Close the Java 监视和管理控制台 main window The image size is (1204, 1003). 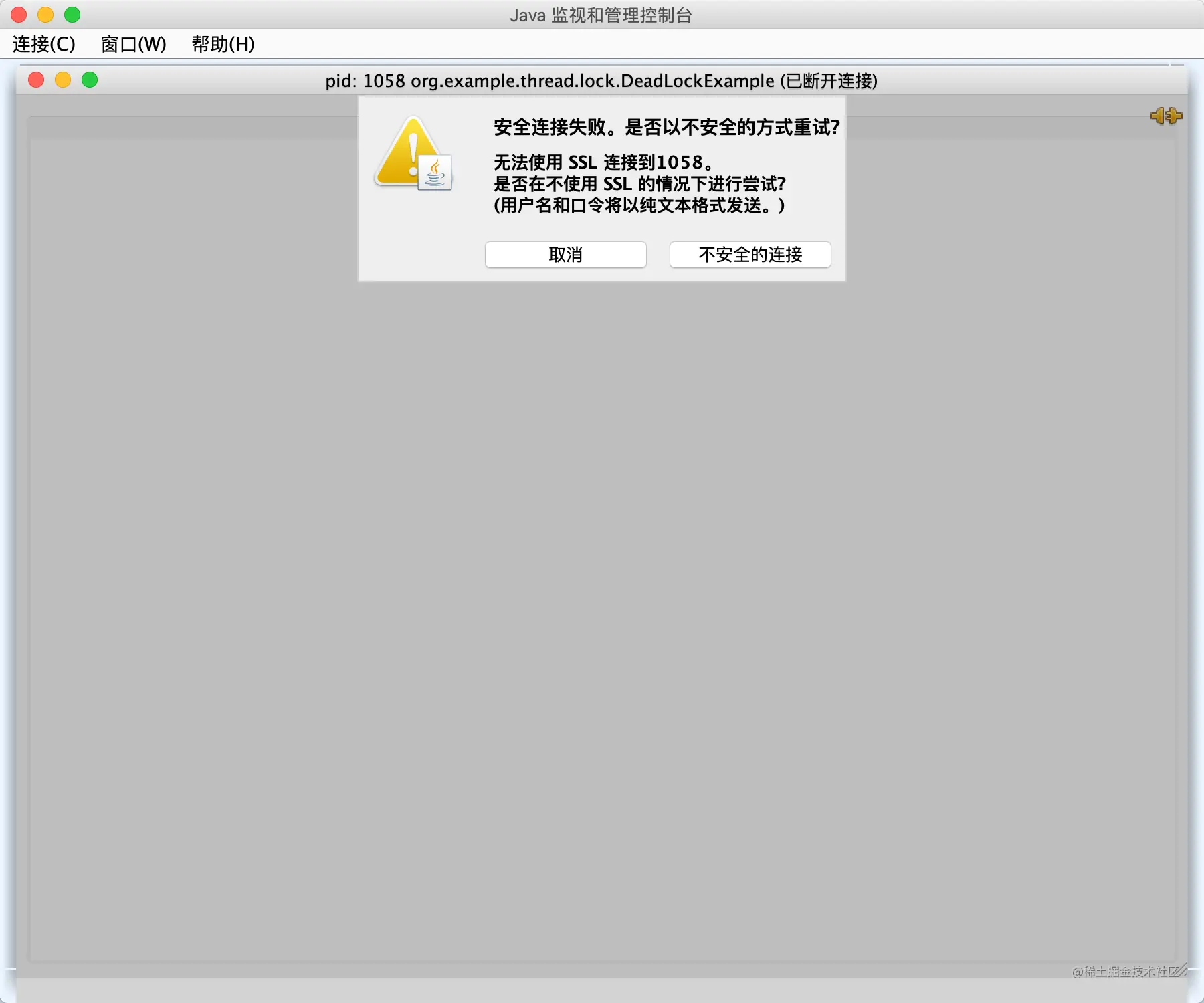pyautogui.click(x=19, y=15)
